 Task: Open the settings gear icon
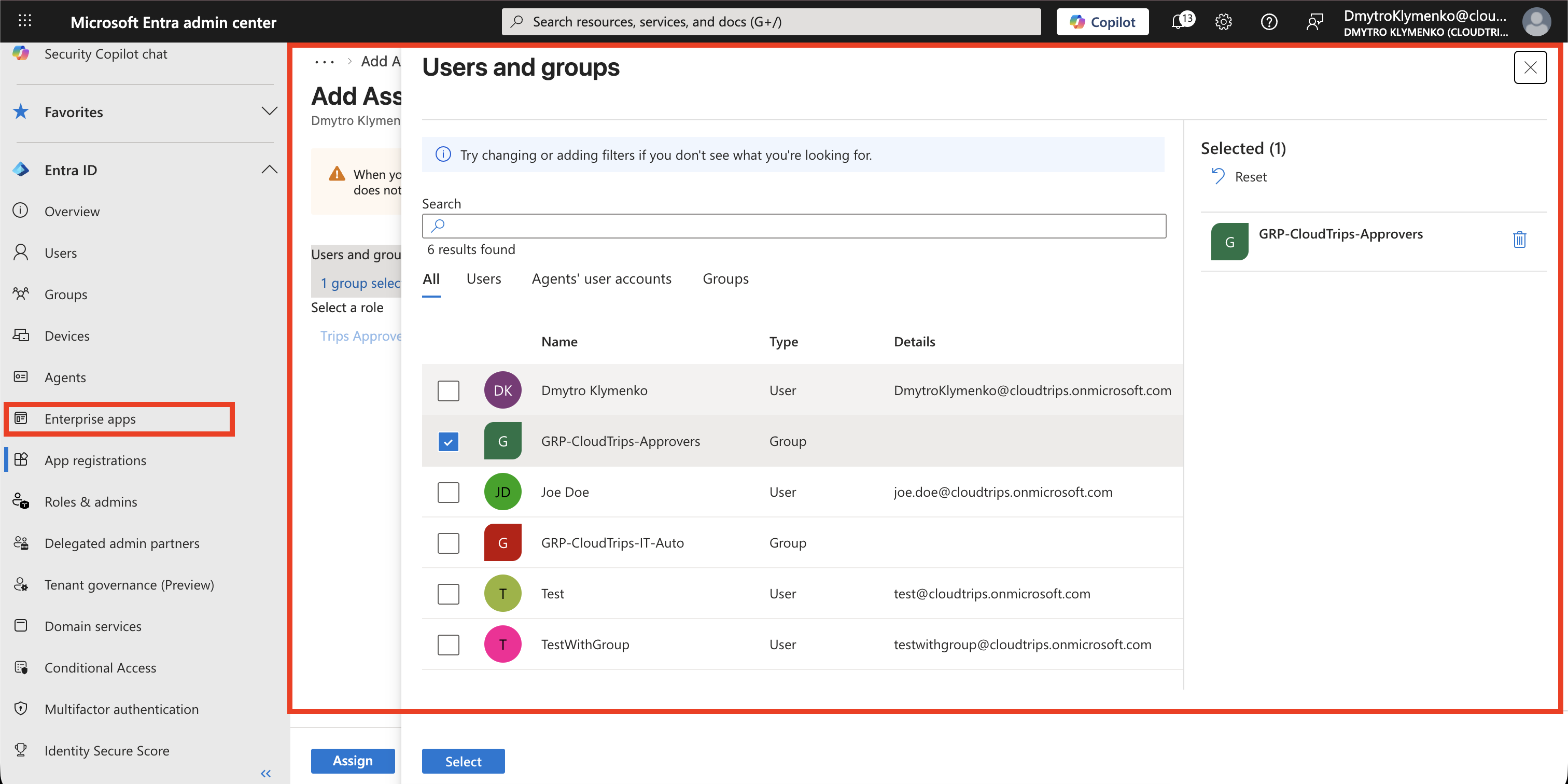coord(1224,22)
